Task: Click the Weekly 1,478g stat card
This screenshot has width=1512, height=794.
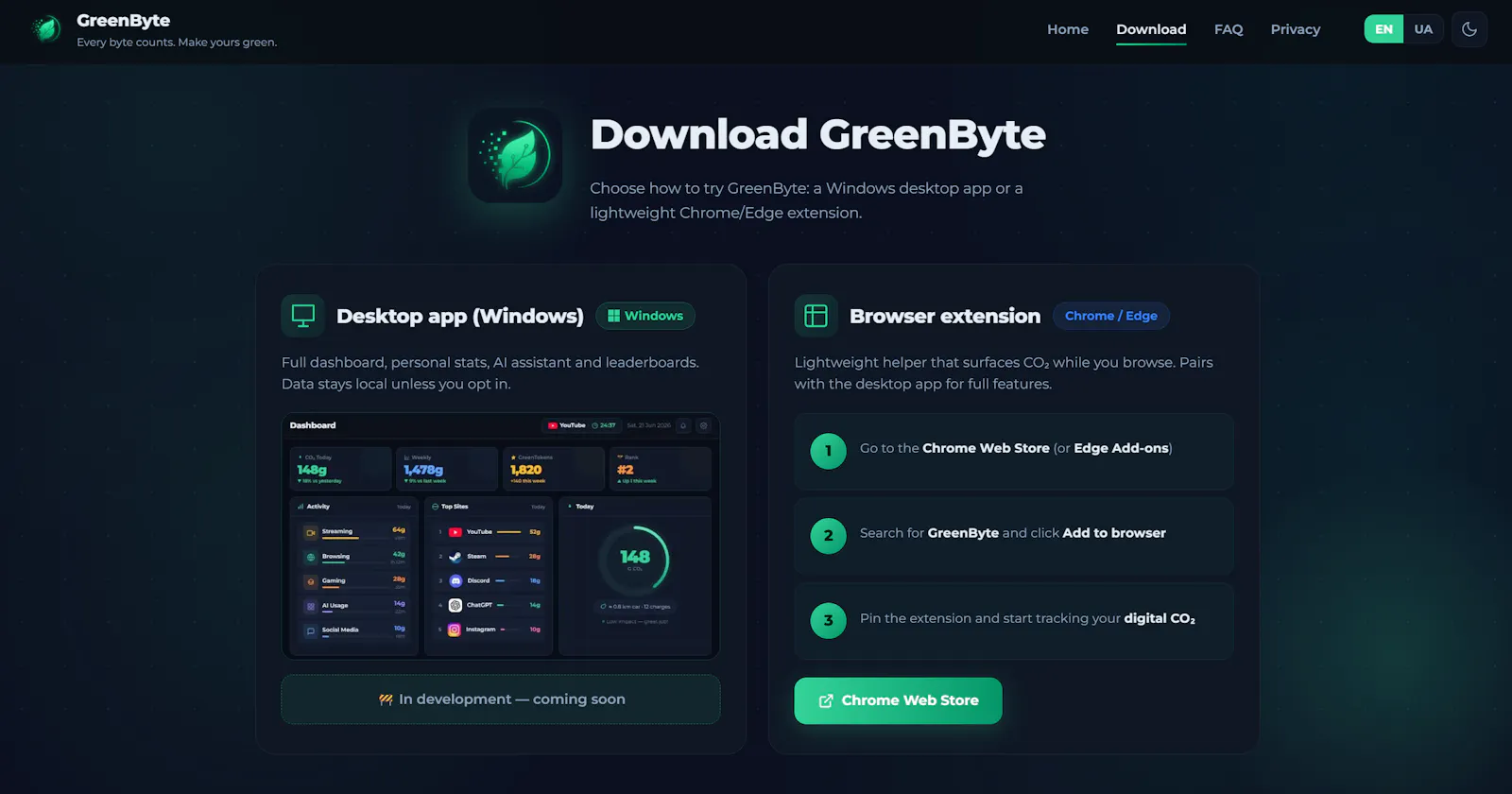Action: coord(447,469)
